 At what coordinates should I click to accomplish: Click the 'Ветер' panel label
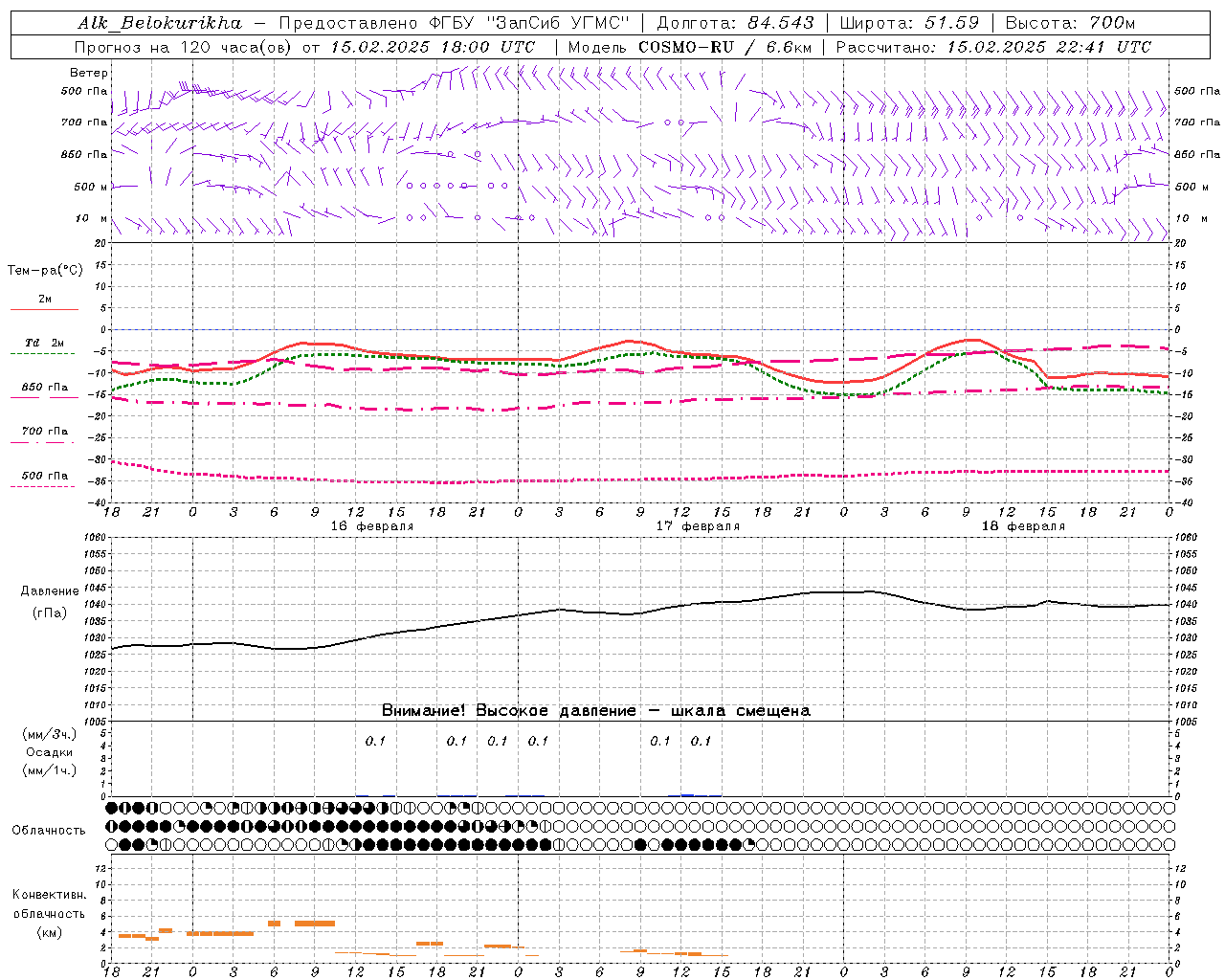point(89,73)
